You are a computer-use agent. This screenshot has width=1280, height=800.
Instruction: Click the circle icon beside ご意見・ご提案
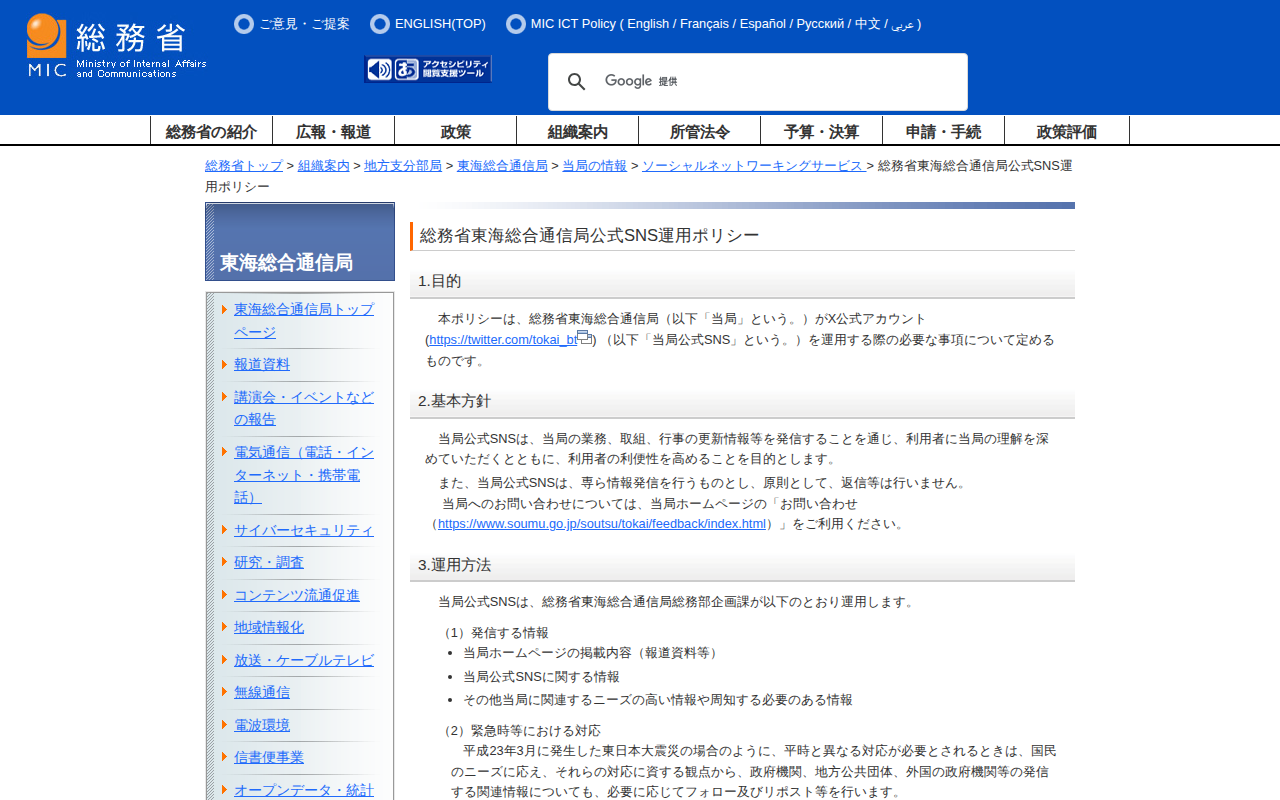(244, 24)
